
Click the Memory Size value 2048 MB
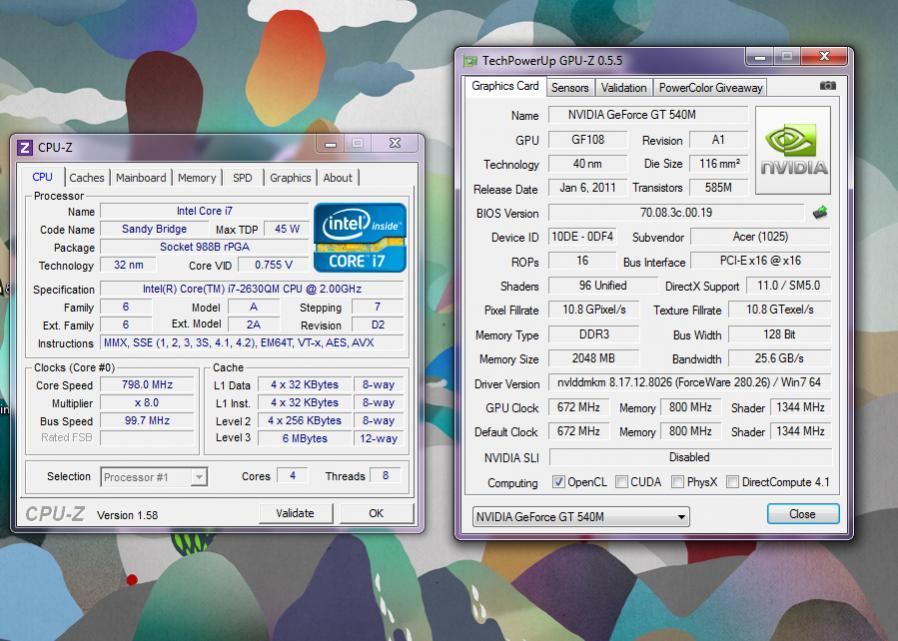click(x=593, y=359)
